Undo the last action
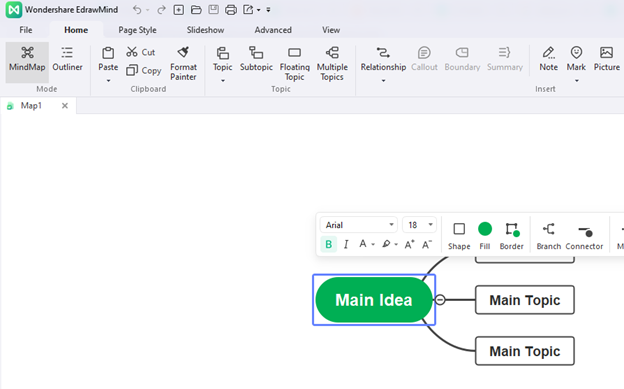This screenshot has height=389, width=624. tap(137, 10)
